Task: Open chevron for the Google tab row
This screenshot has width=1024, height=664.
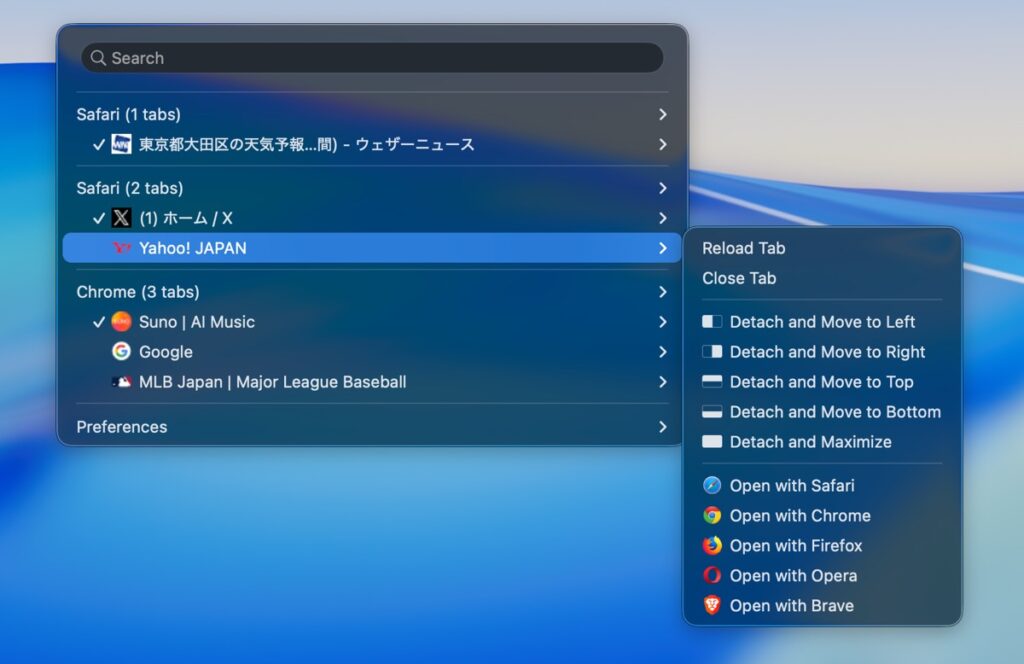Action: tap(662, 352)
